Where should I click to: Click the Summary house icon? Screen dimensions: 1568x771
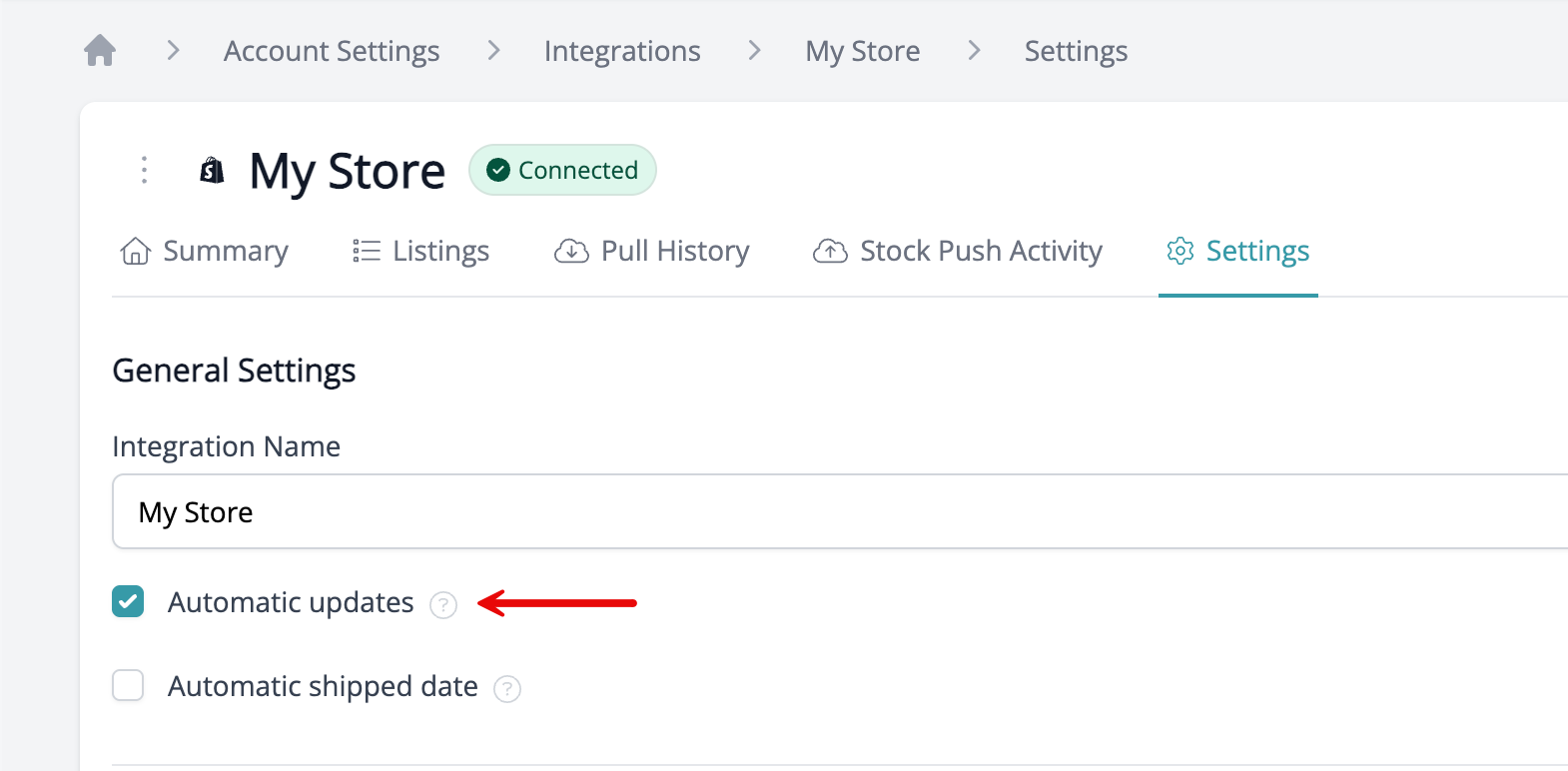tap(136, 251)
